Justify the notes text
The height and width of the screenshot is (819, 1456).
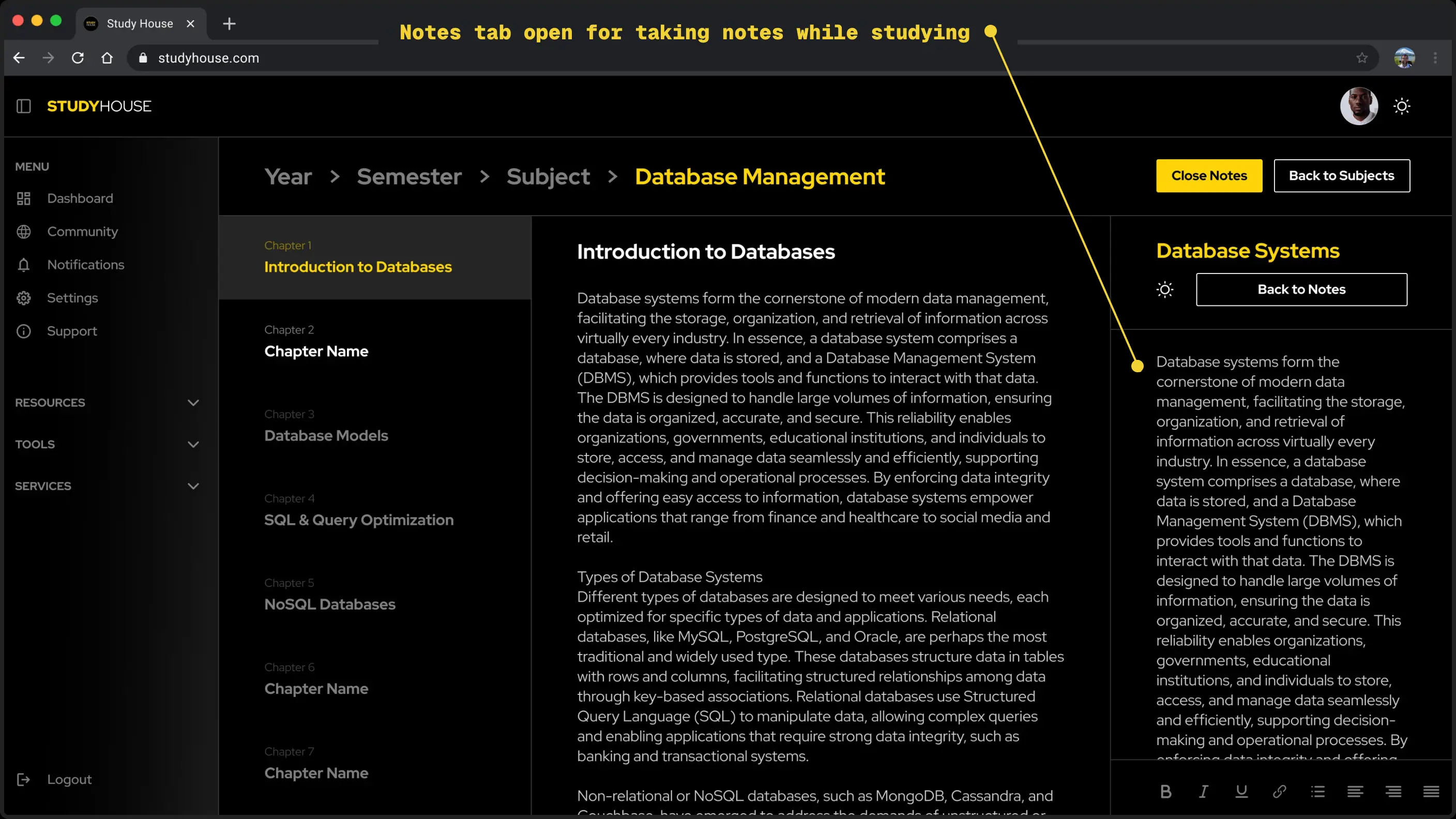pos(1431,792)
